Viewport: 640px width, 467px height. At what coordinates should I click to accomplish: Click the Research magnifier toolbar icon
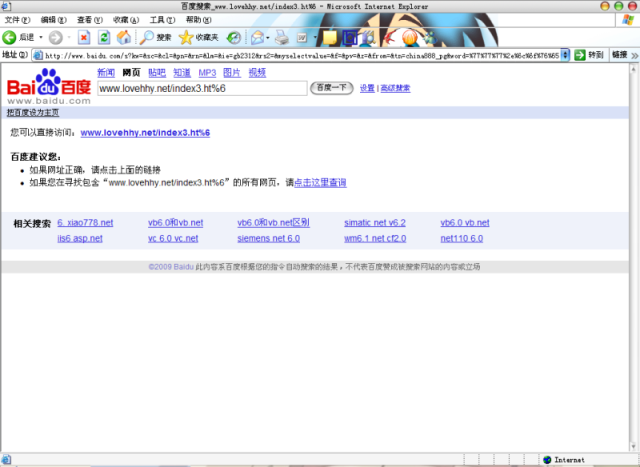pos(369,38)
